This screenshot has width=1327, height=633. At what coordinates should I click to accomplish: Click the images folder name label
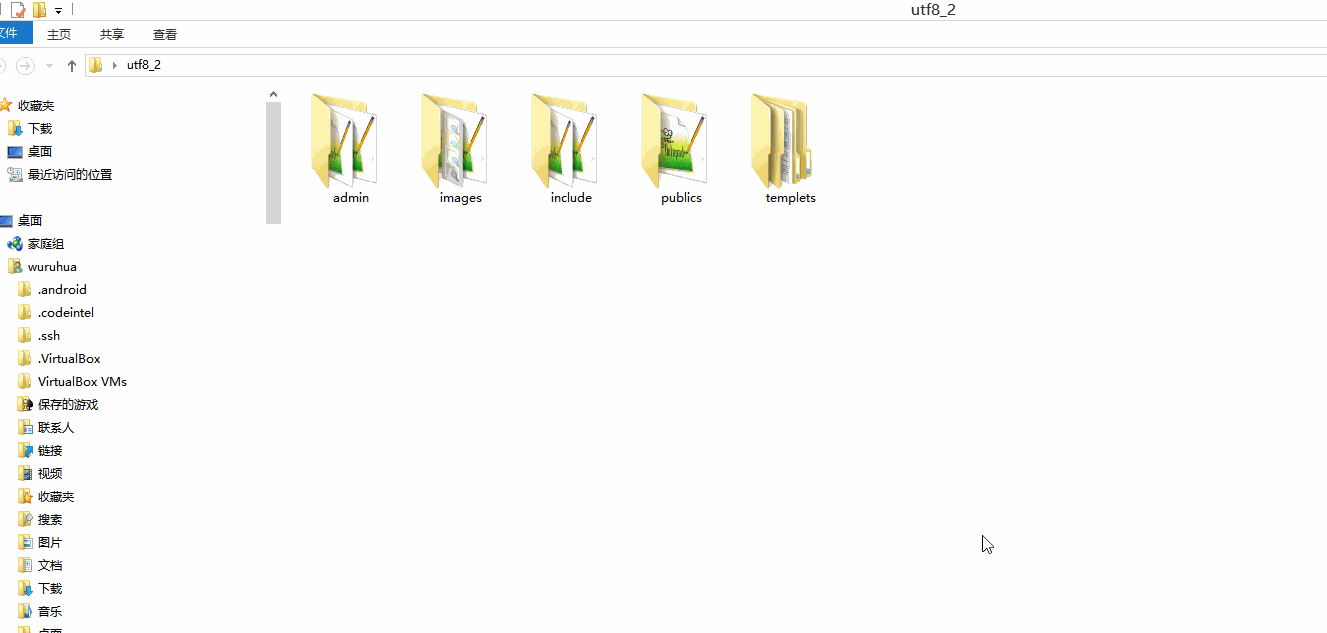[x=461, y=198]
